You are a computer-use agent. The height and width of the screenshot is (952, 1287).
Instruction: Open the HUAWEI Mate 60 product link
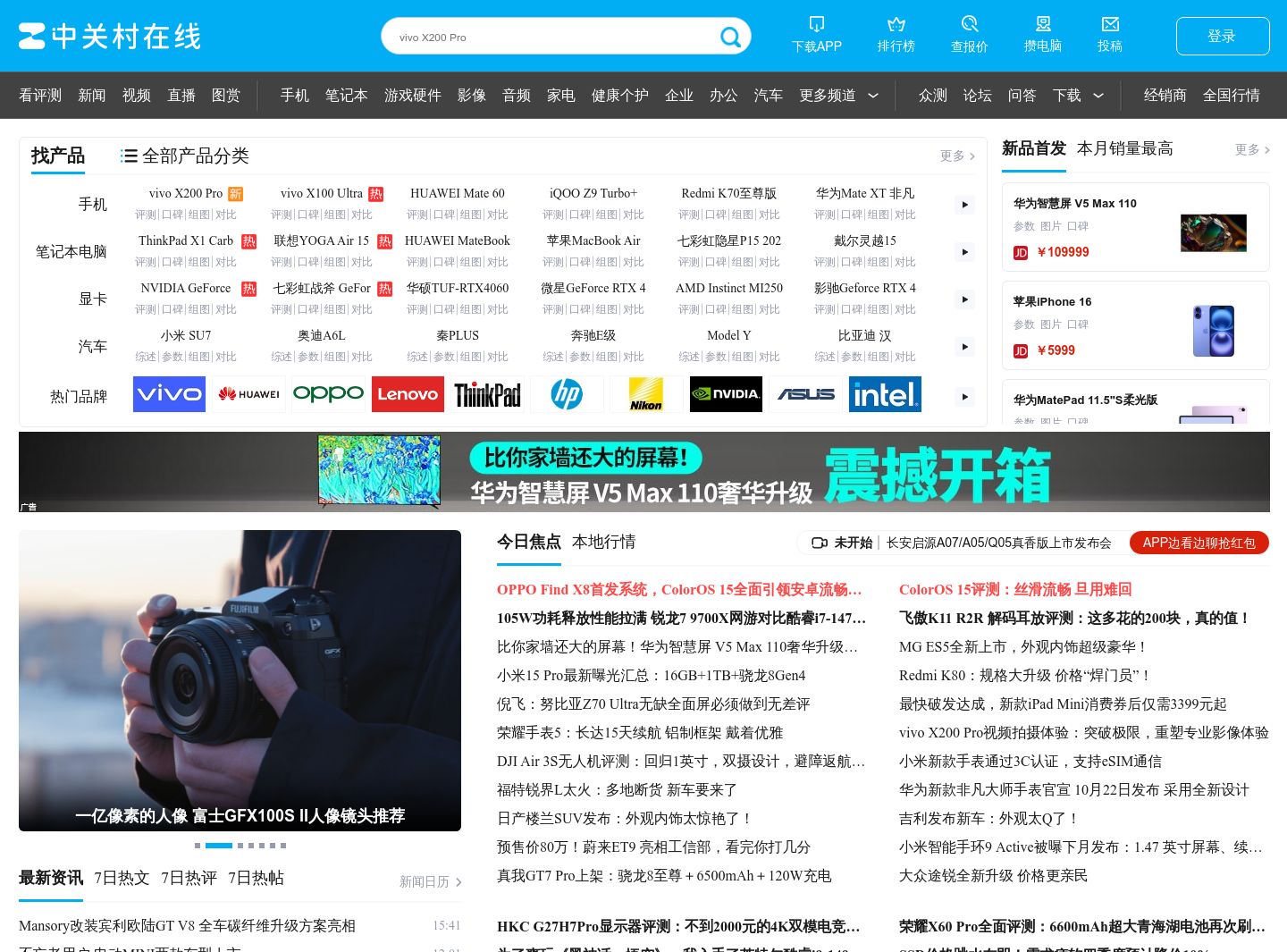[458, 193]
